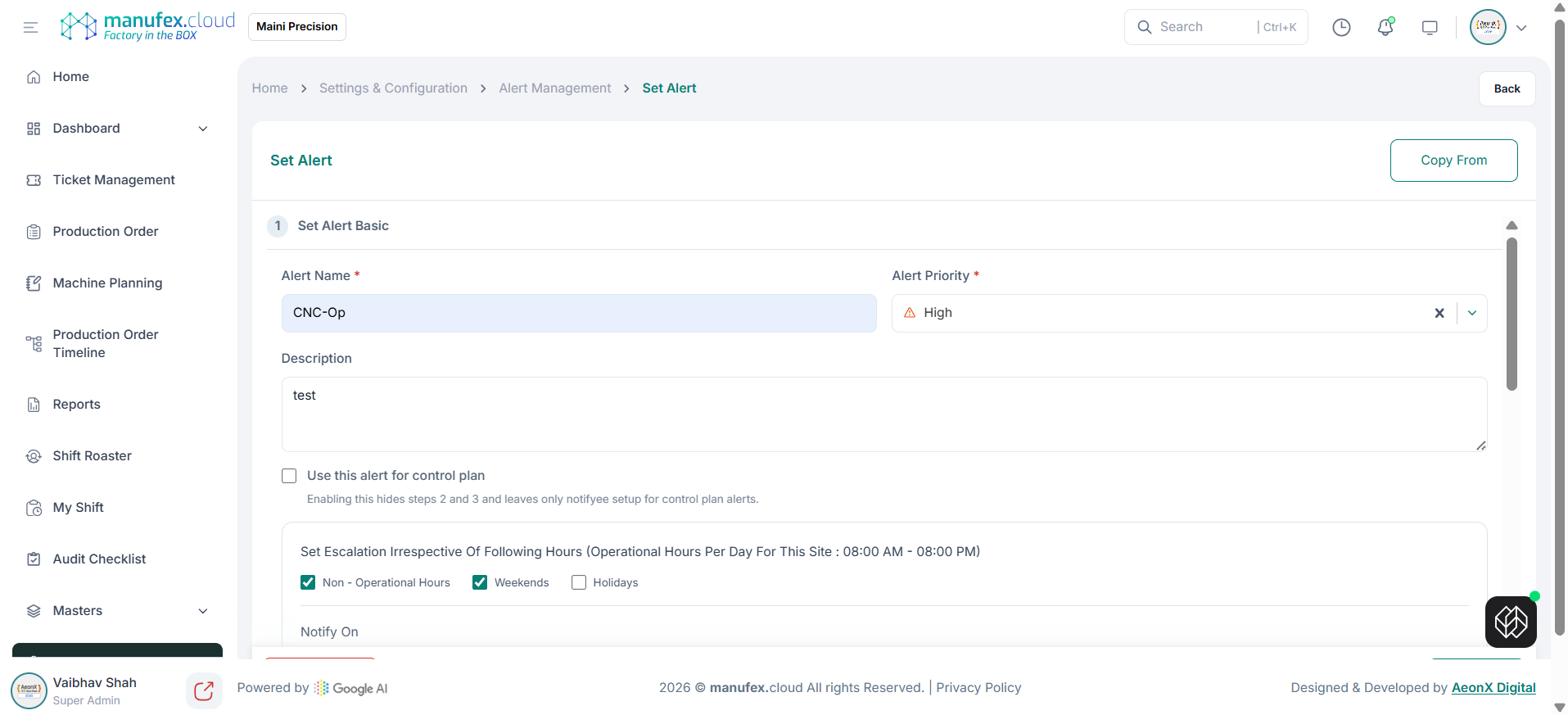Open the notifications bell icon

click(1385, 27)
